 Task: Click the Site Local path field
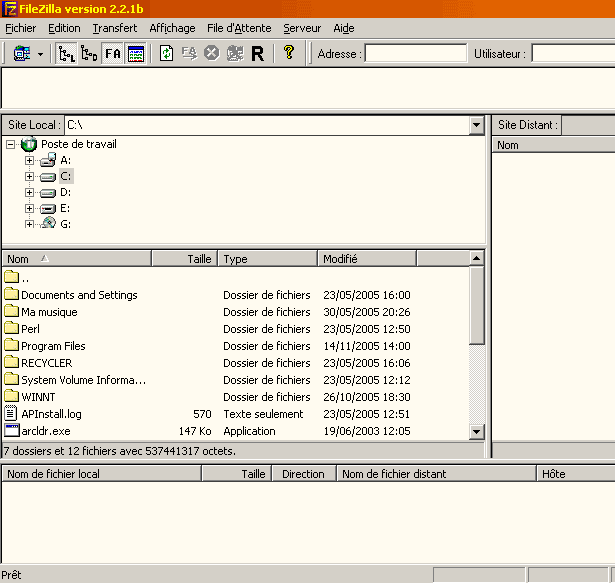point(267,125)
